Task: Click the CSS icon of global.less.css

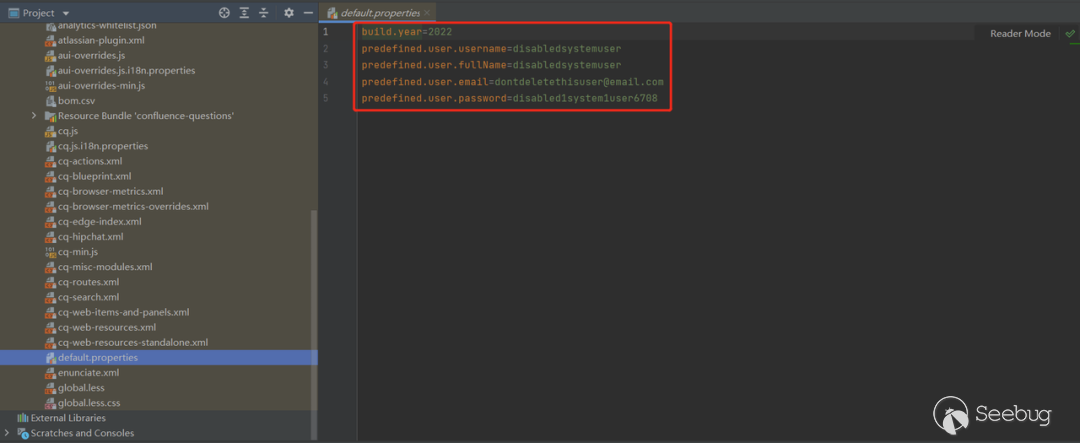Action: click(x=50, y=403)
